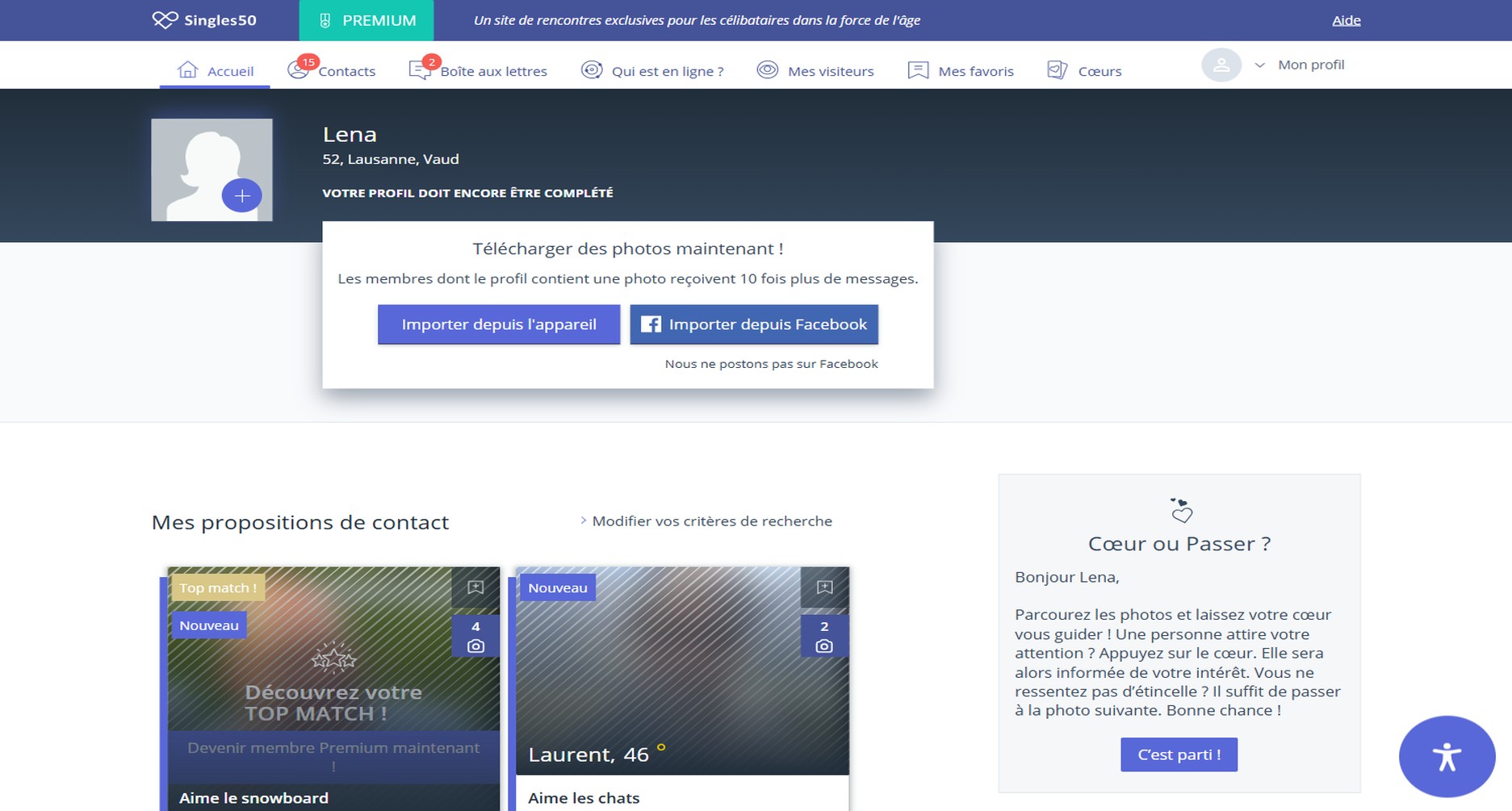Viewport: 1512px width, 811px height.
Task: Click the Mes favoris bookmark icon
Action: point(918,70)
